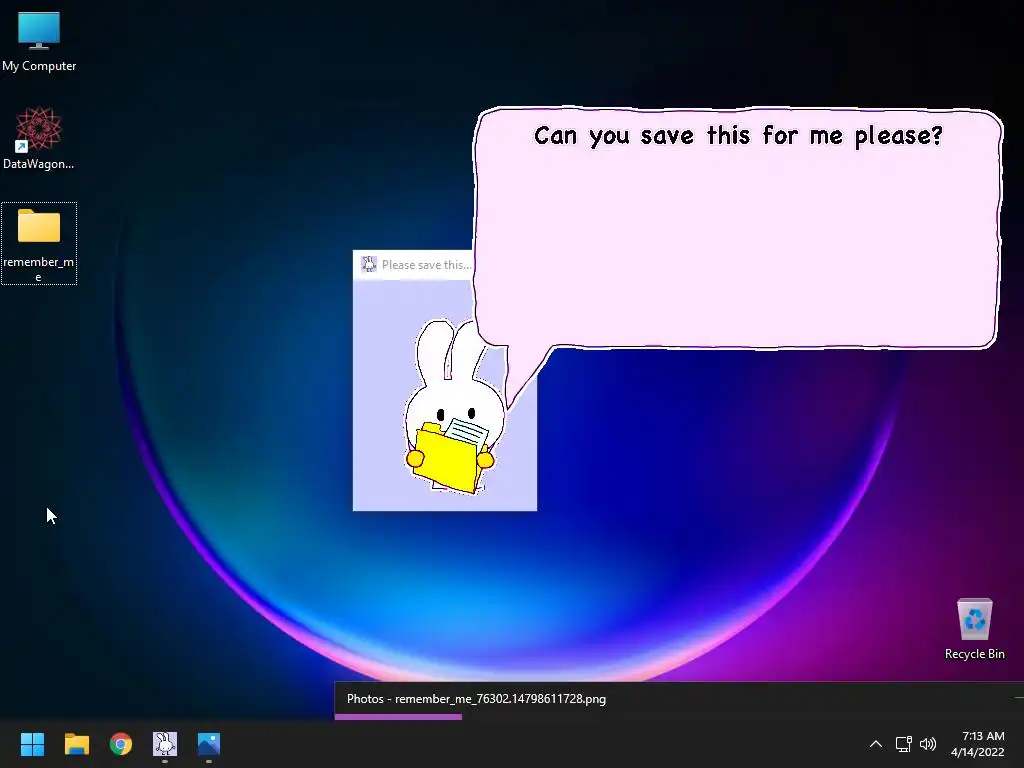Image resolution: width=1024 pixels, height=768 pixels.
Task: Open File Explorer from the taskbar
Action: [76, 744]
